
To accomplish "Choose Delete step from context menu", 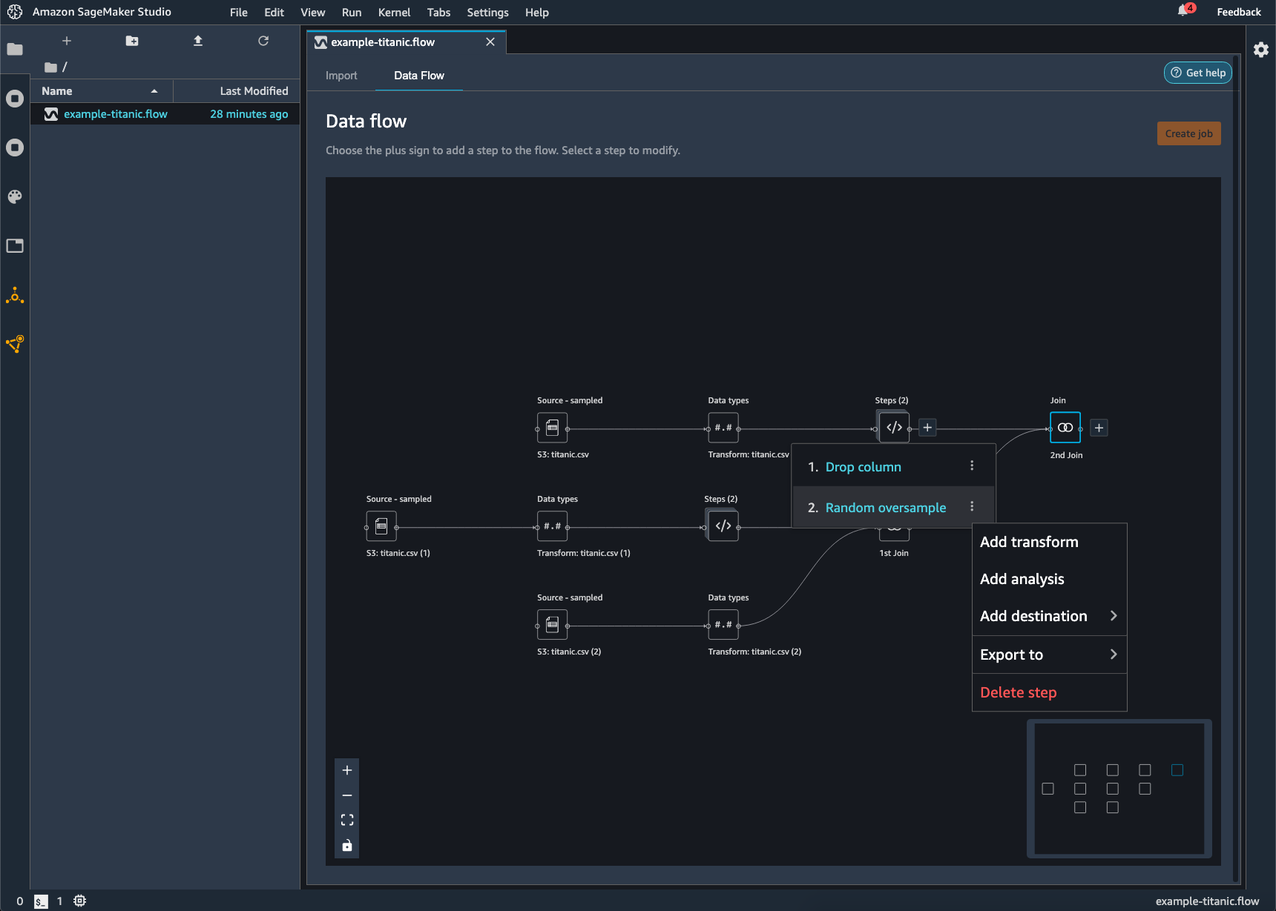I will (1049, 692).
